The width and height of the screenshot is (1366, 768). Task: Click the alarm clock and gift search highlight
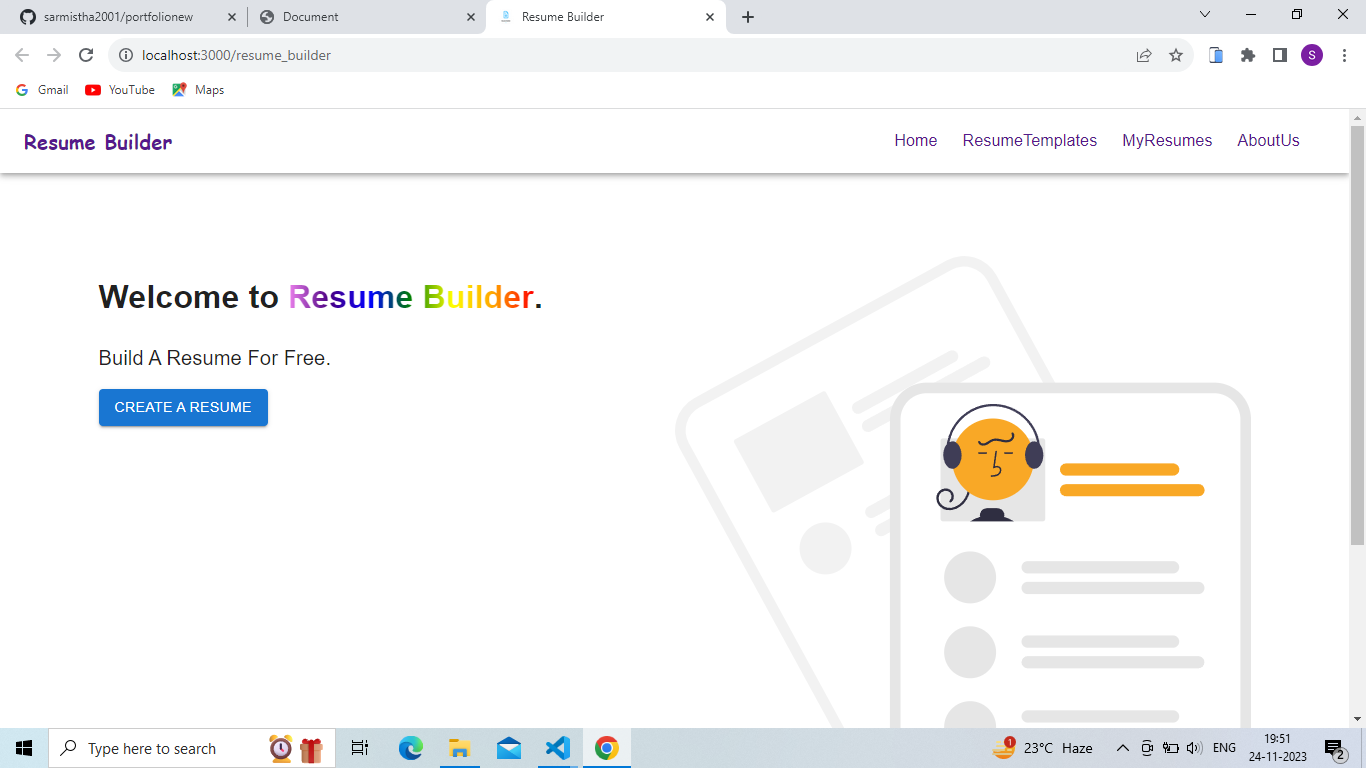(296, 748)
